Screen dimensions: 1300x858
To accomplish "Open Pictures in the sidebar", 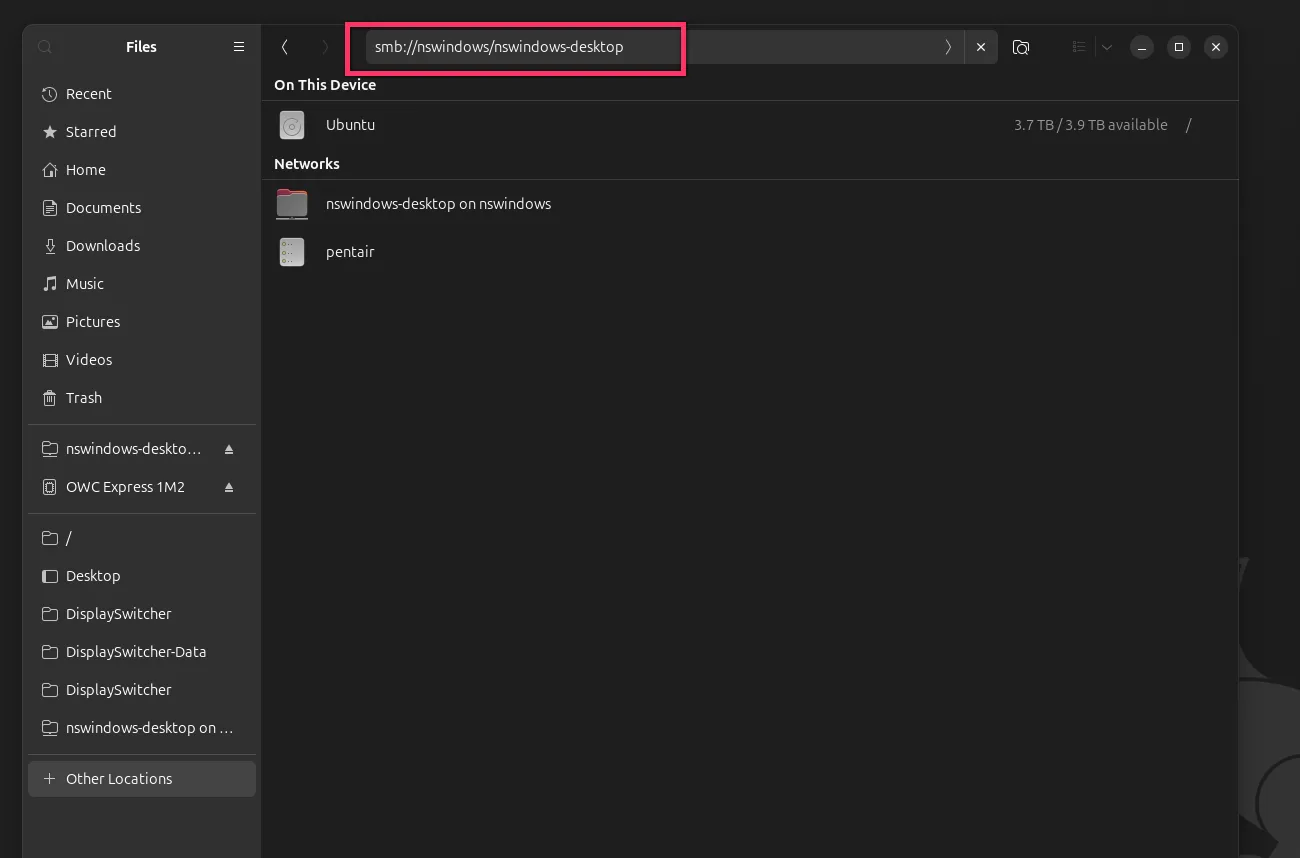I will click(x=142, y=322).
